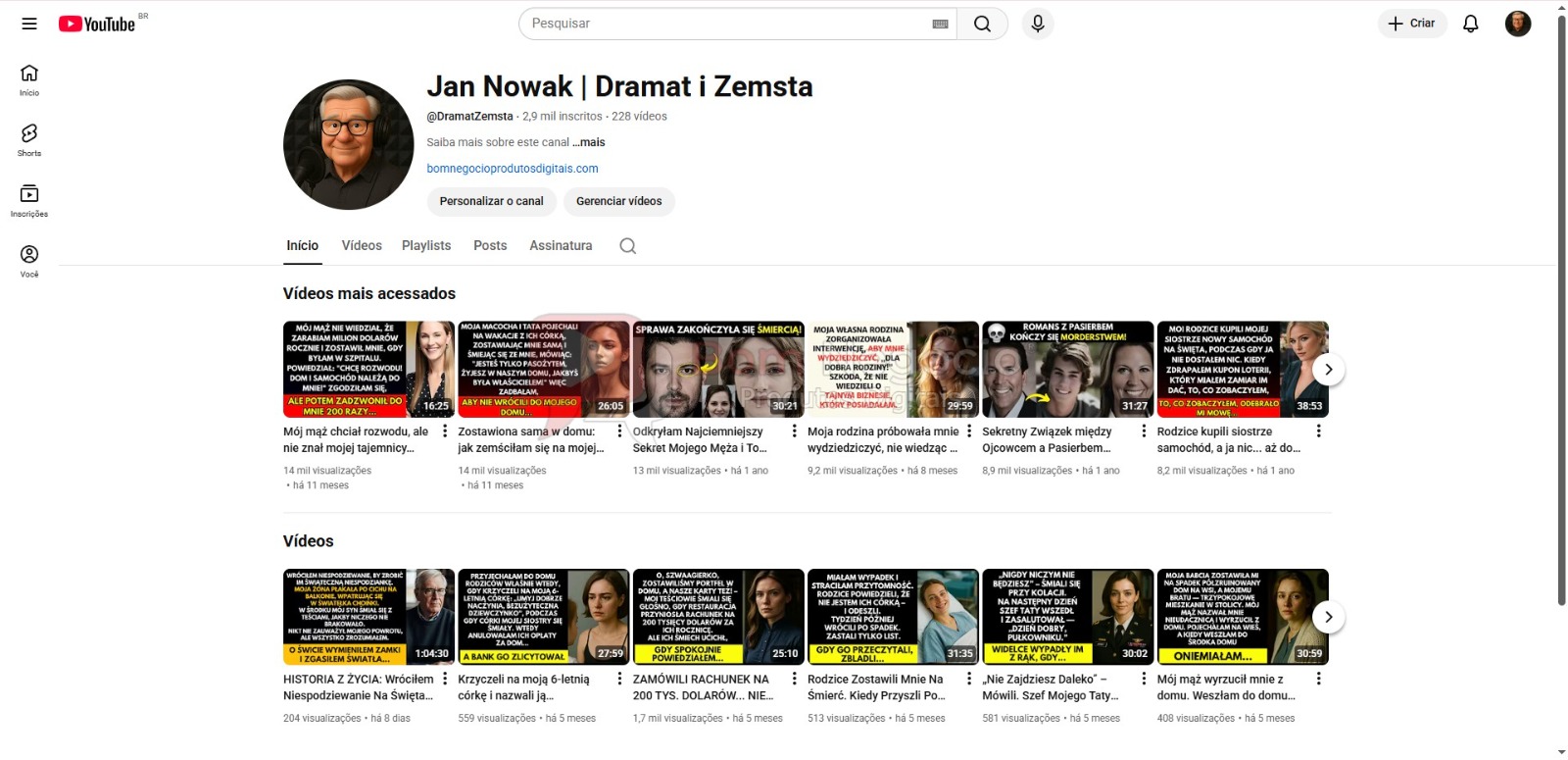Viewport: 1568px width, 760px height.
Task: Click the YouTube logo
Action: click(97, 24)
